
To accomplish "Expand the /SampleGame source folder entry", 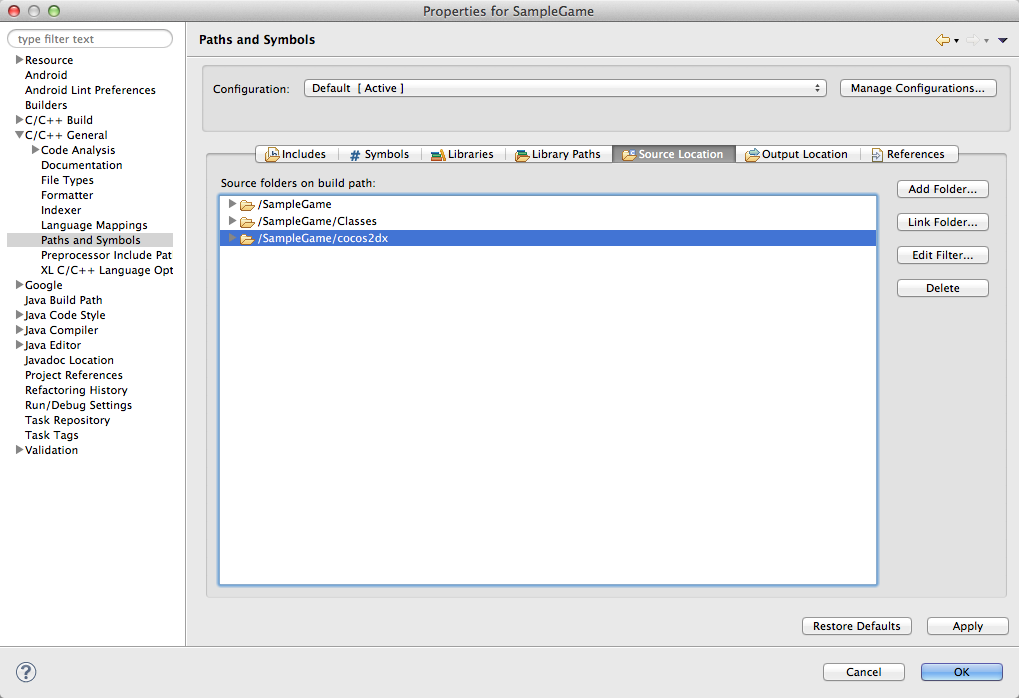I will [231, 204].
